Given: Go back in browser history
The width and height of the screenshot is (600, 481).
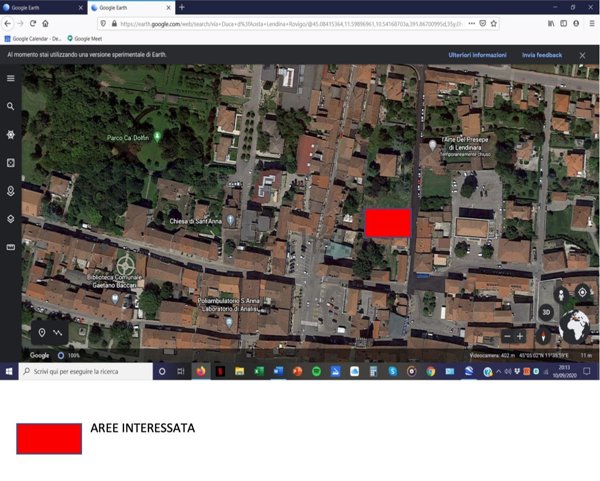Looking at the screenshot, I should 8,24.
